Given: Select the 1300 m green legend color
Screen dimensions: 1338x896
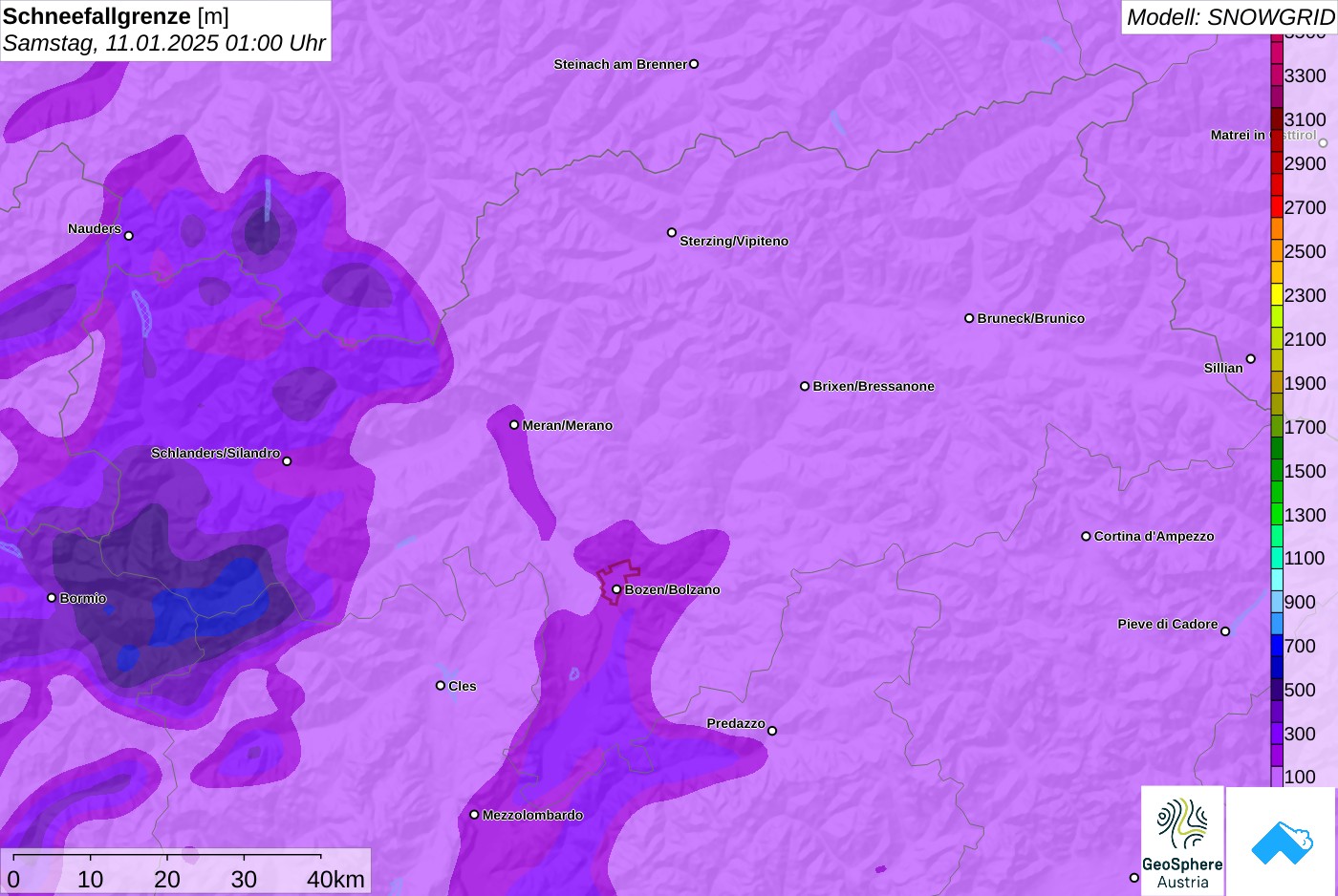Looking at the screenshot, I should 1277,514.
